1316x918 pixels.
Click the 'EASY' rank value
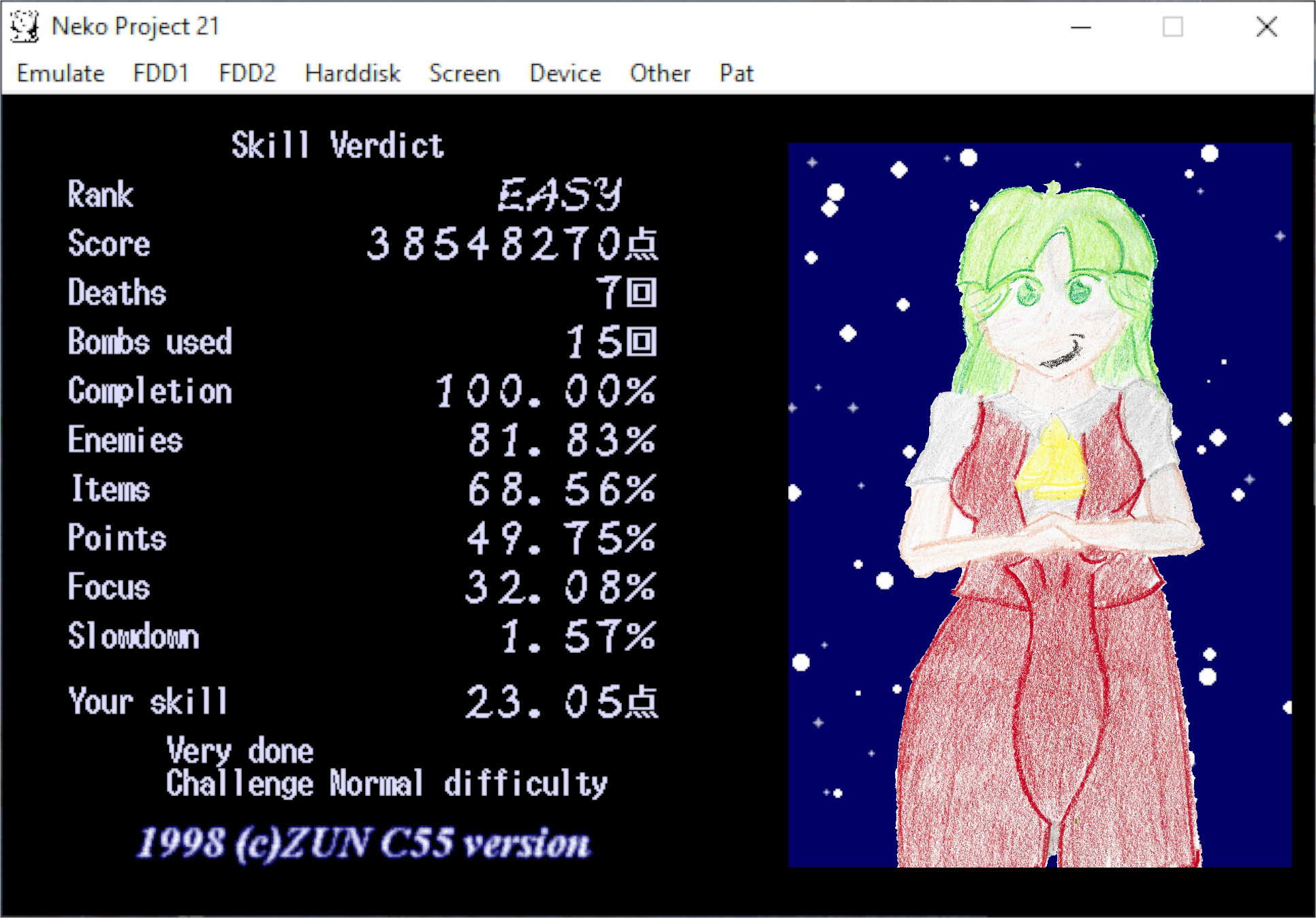coord(560,194)
